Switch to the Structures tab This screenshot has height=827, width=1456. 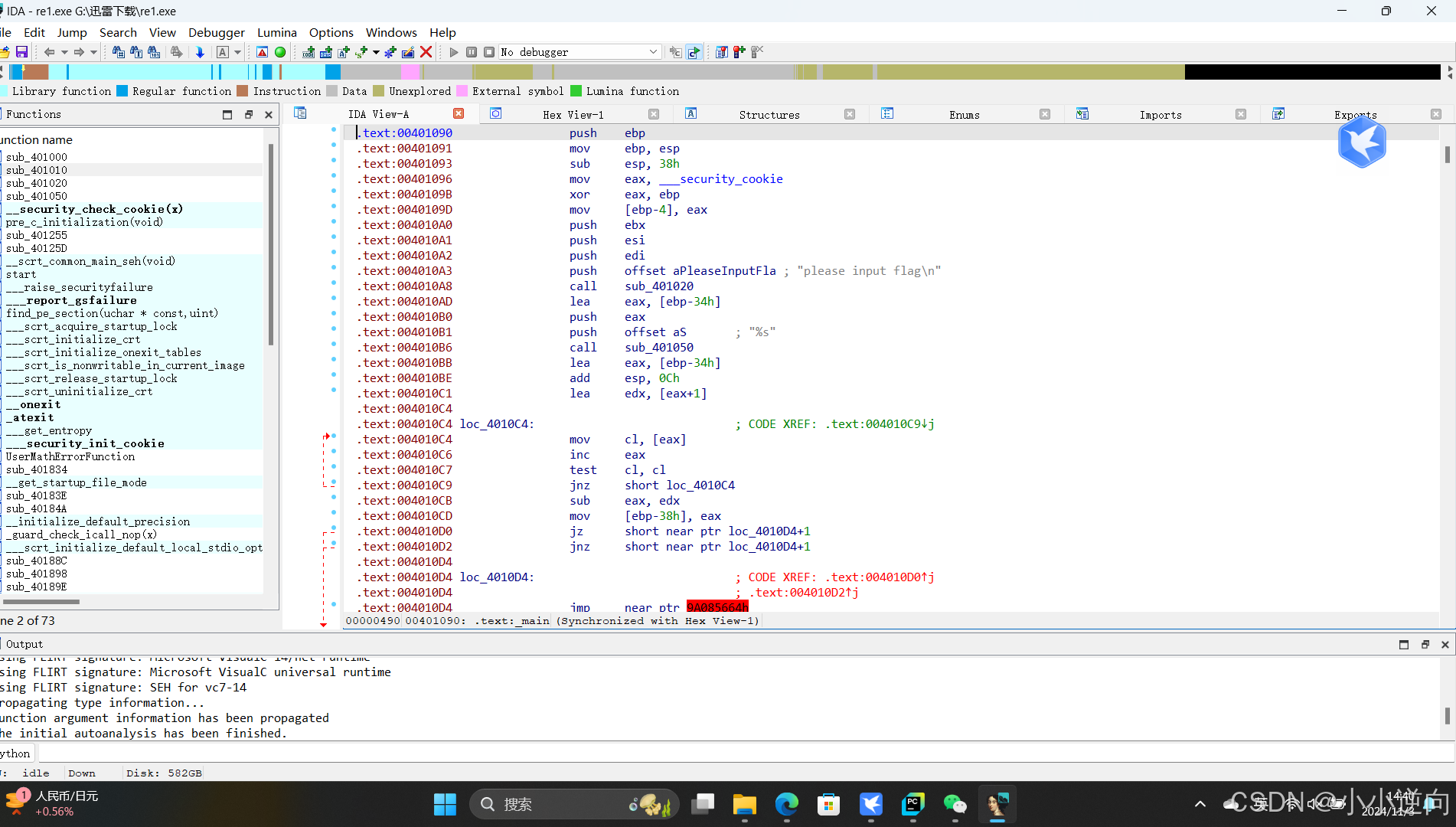click(769, 114)
